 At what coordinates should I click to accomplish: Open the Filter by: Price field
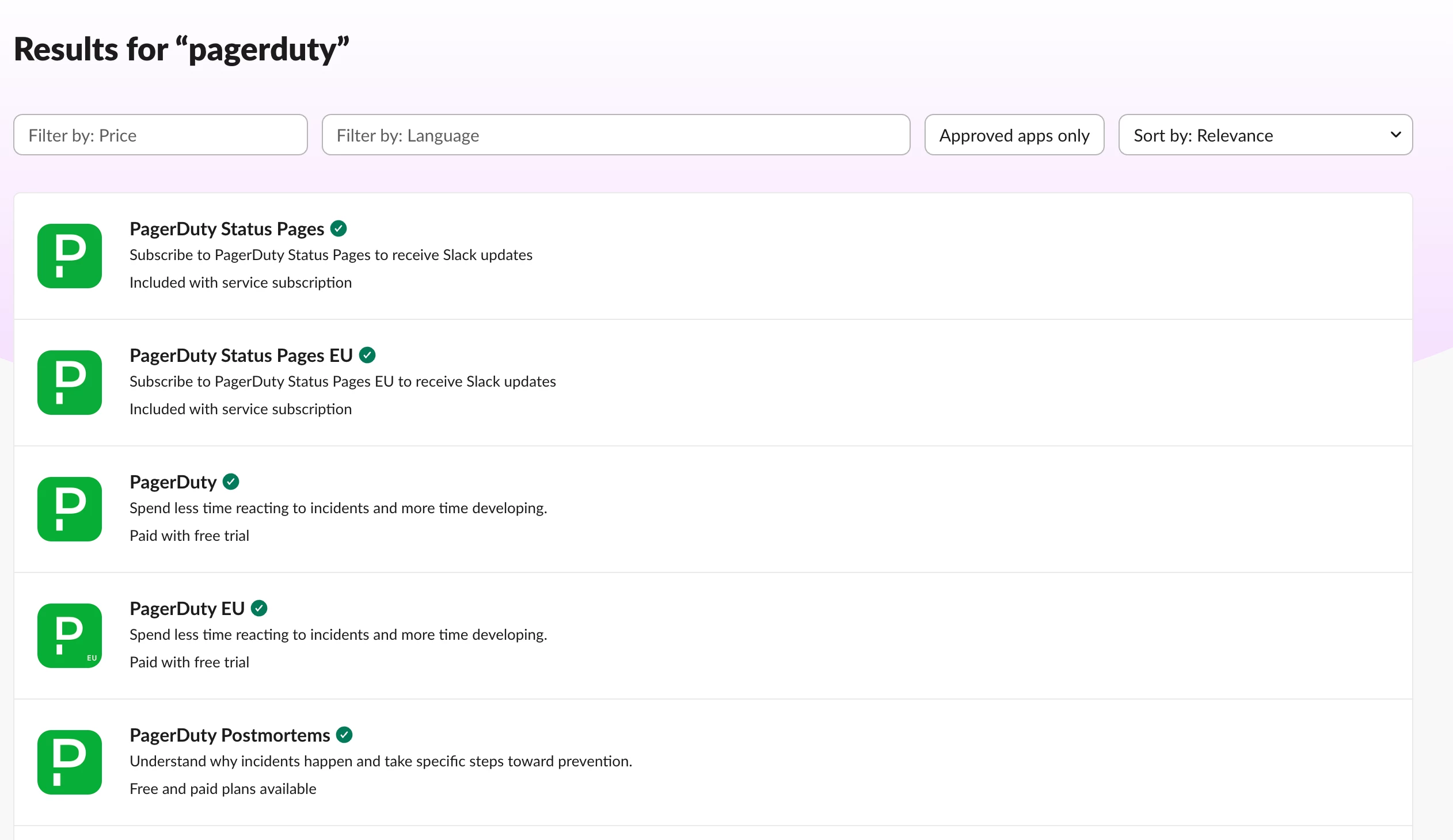160,135
